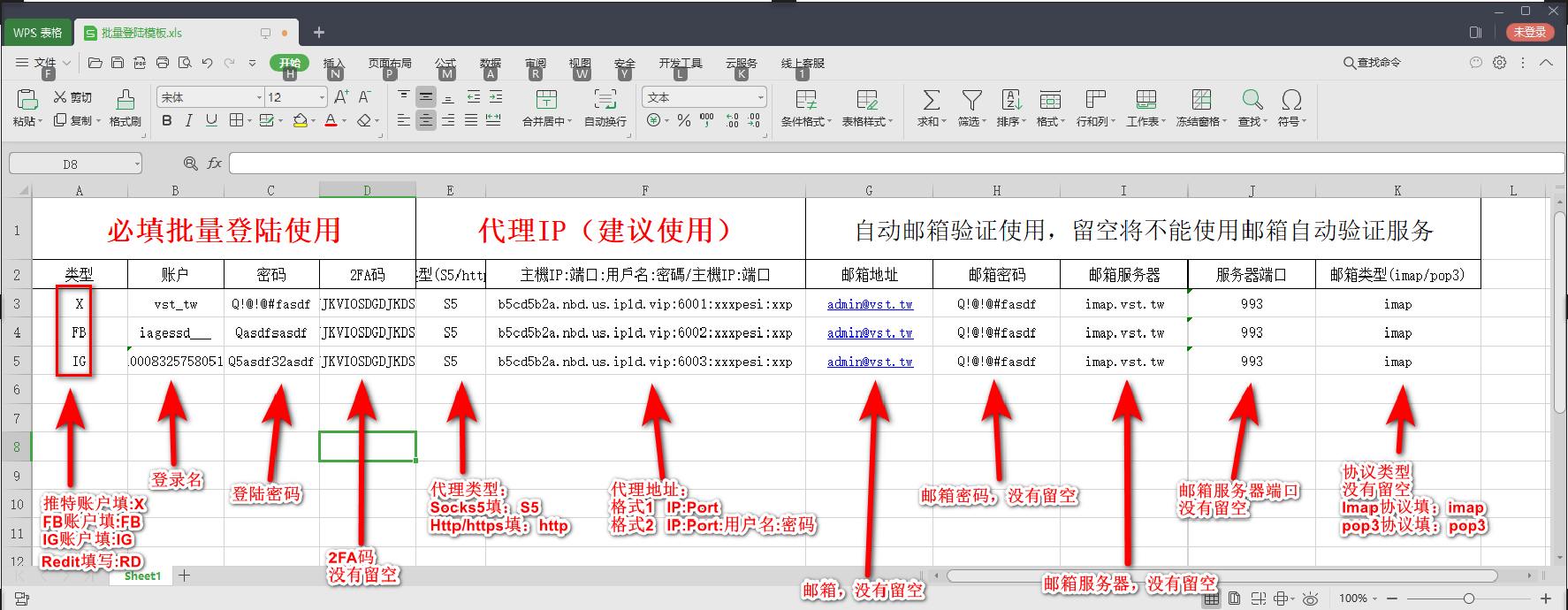Justify text alignment icon
Screen dimensions: 1568x610
pos(471,120)
